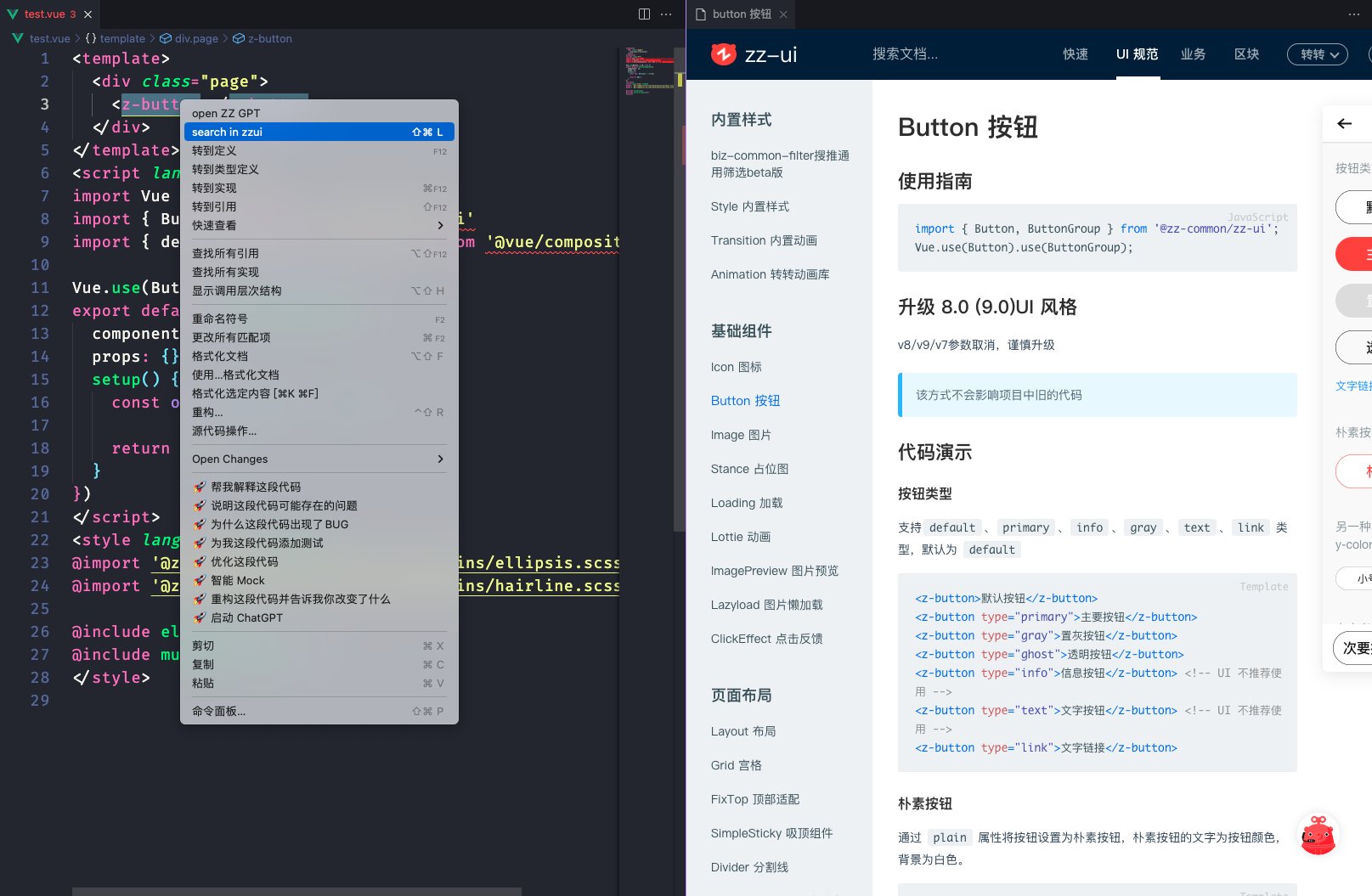The image size is (1372, 896).
Task: Open Stance 占位图 docs link
Action: [x=750, y=469]
